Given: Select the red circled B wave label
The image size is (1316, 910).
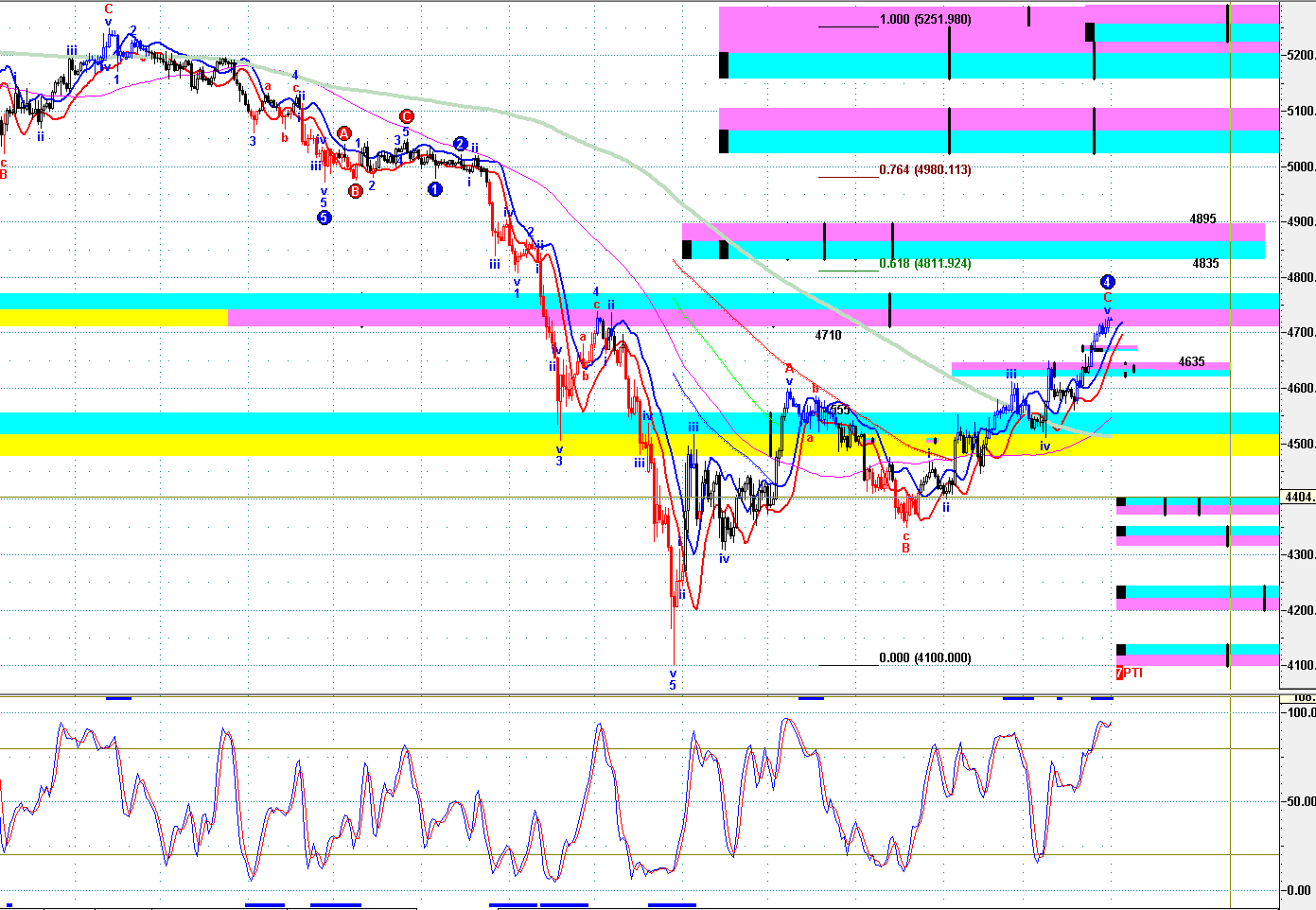Looking at the screenshot, I should (356, 191).
